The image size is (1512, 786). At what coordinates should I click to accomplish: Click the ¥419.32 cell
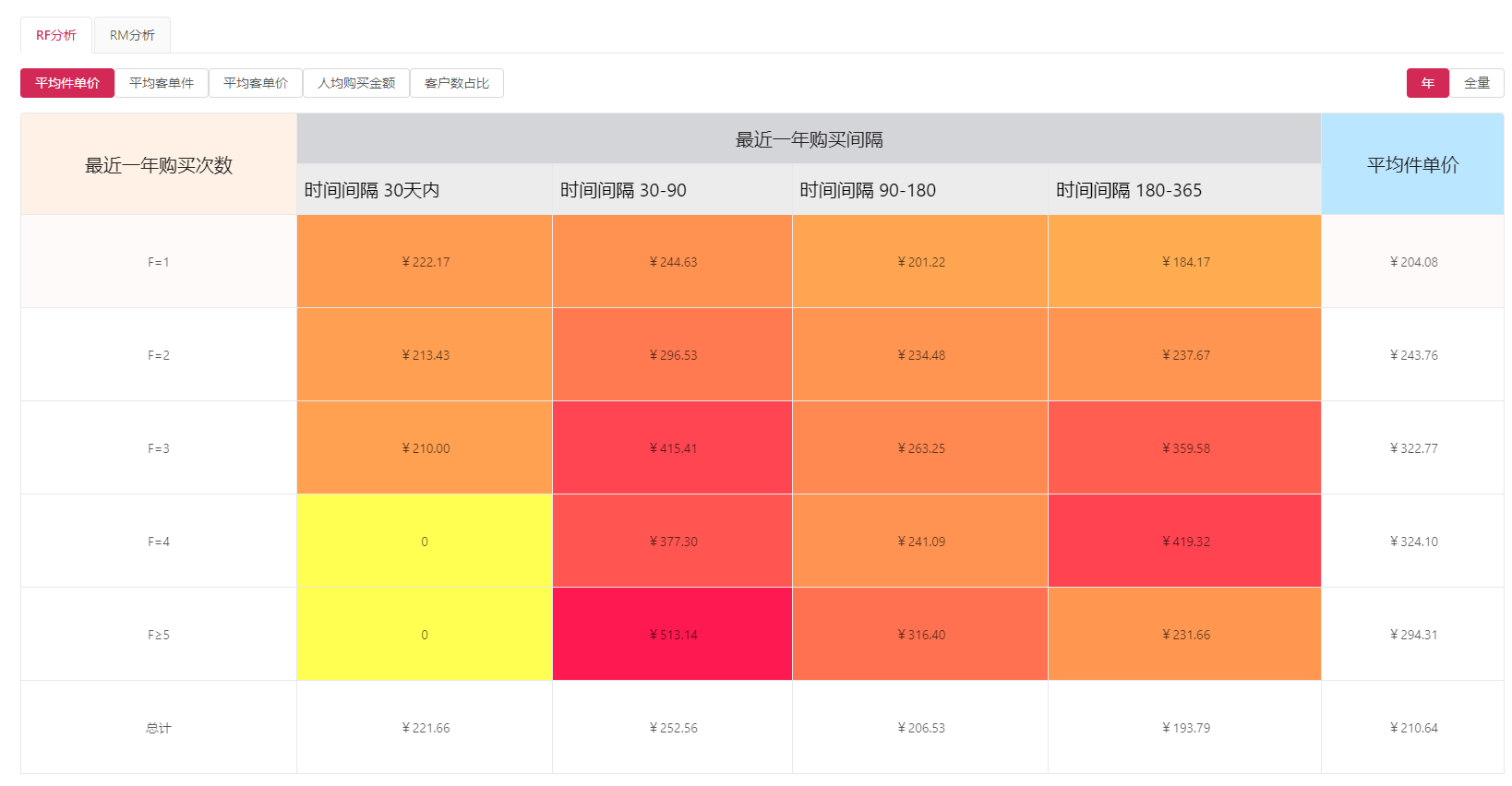tap(1184, 542)
